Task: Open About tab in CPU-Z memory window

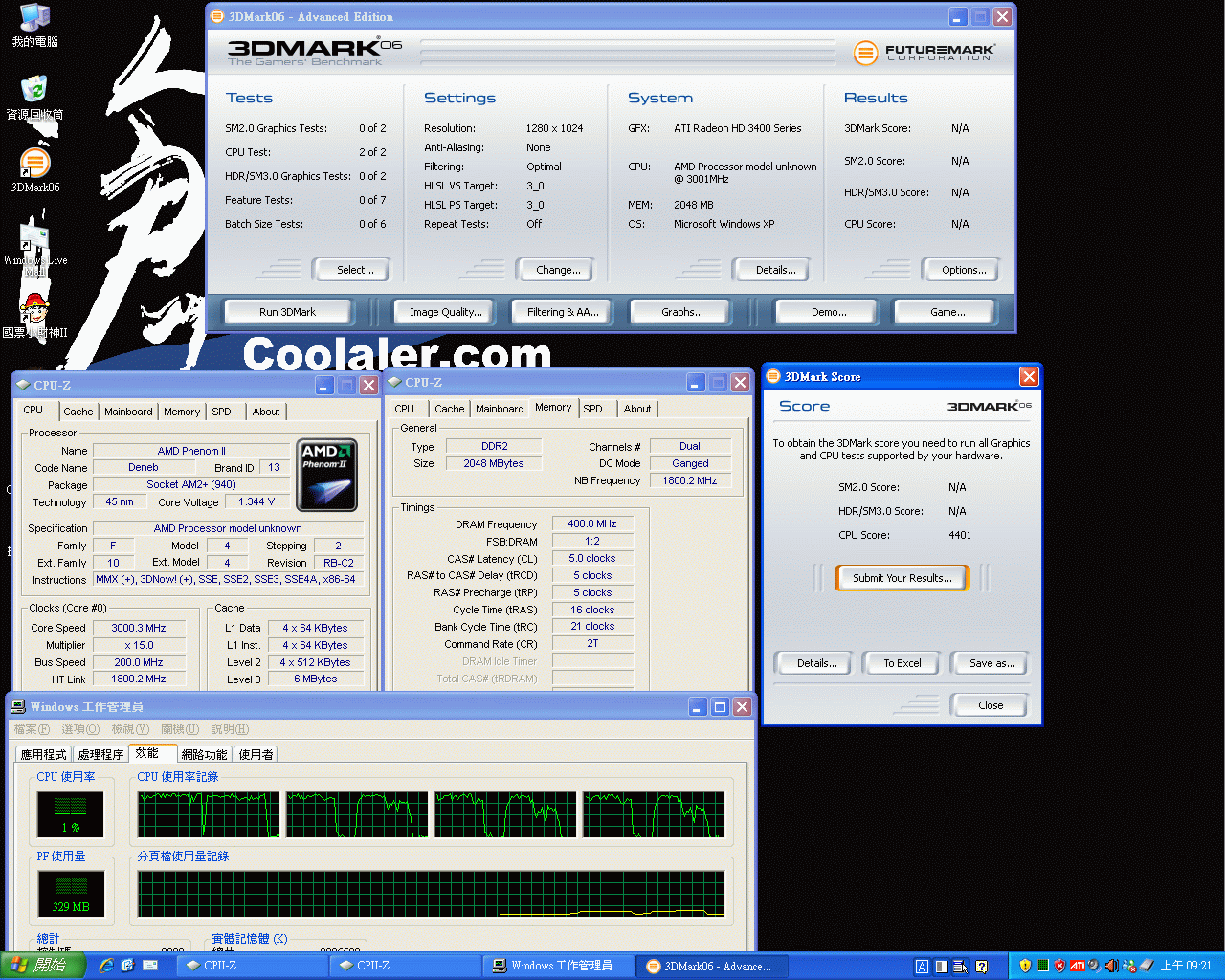Action: coord(637,409)
